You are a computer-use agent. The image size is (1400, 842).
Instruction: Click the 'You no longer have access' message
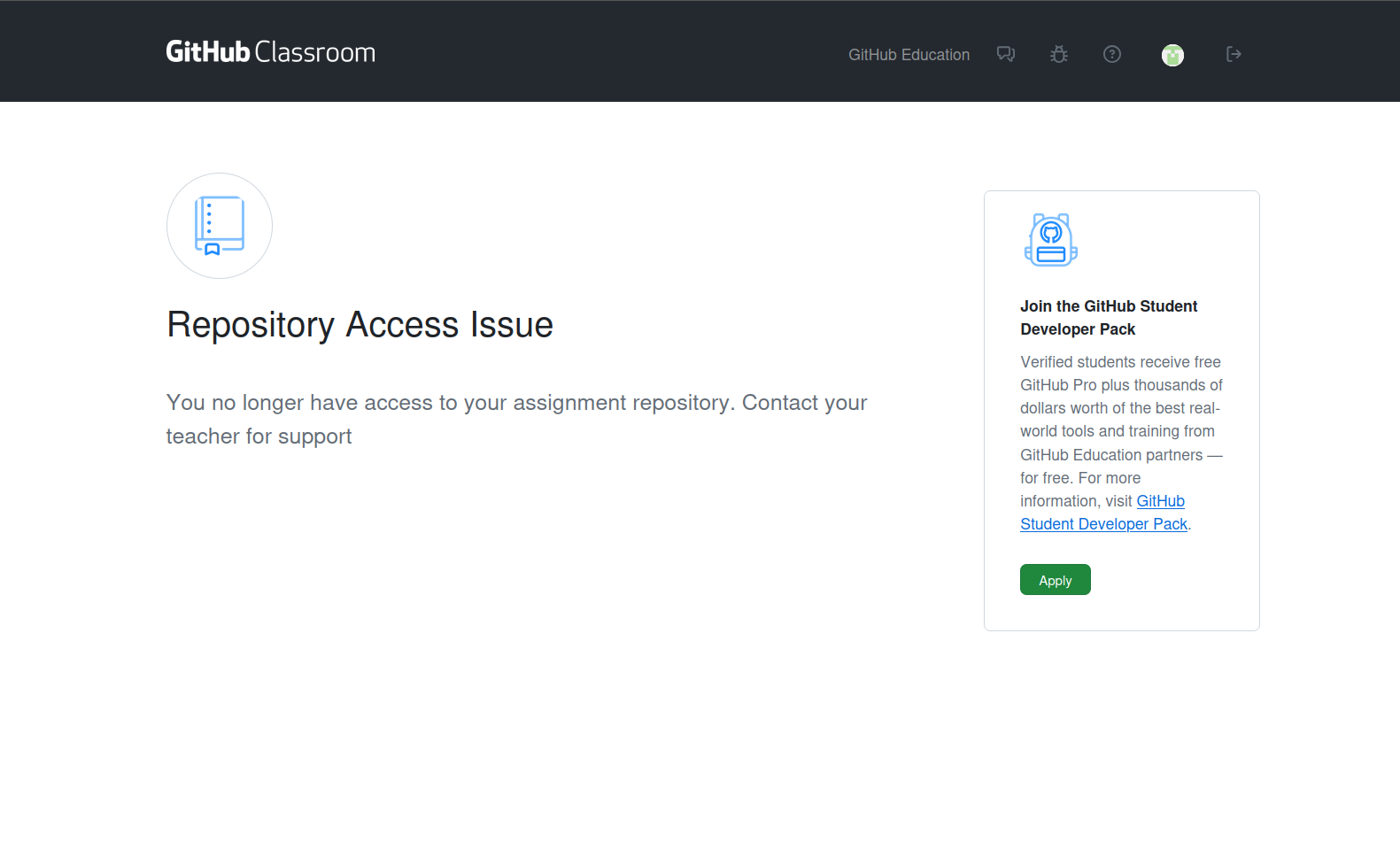517,420
